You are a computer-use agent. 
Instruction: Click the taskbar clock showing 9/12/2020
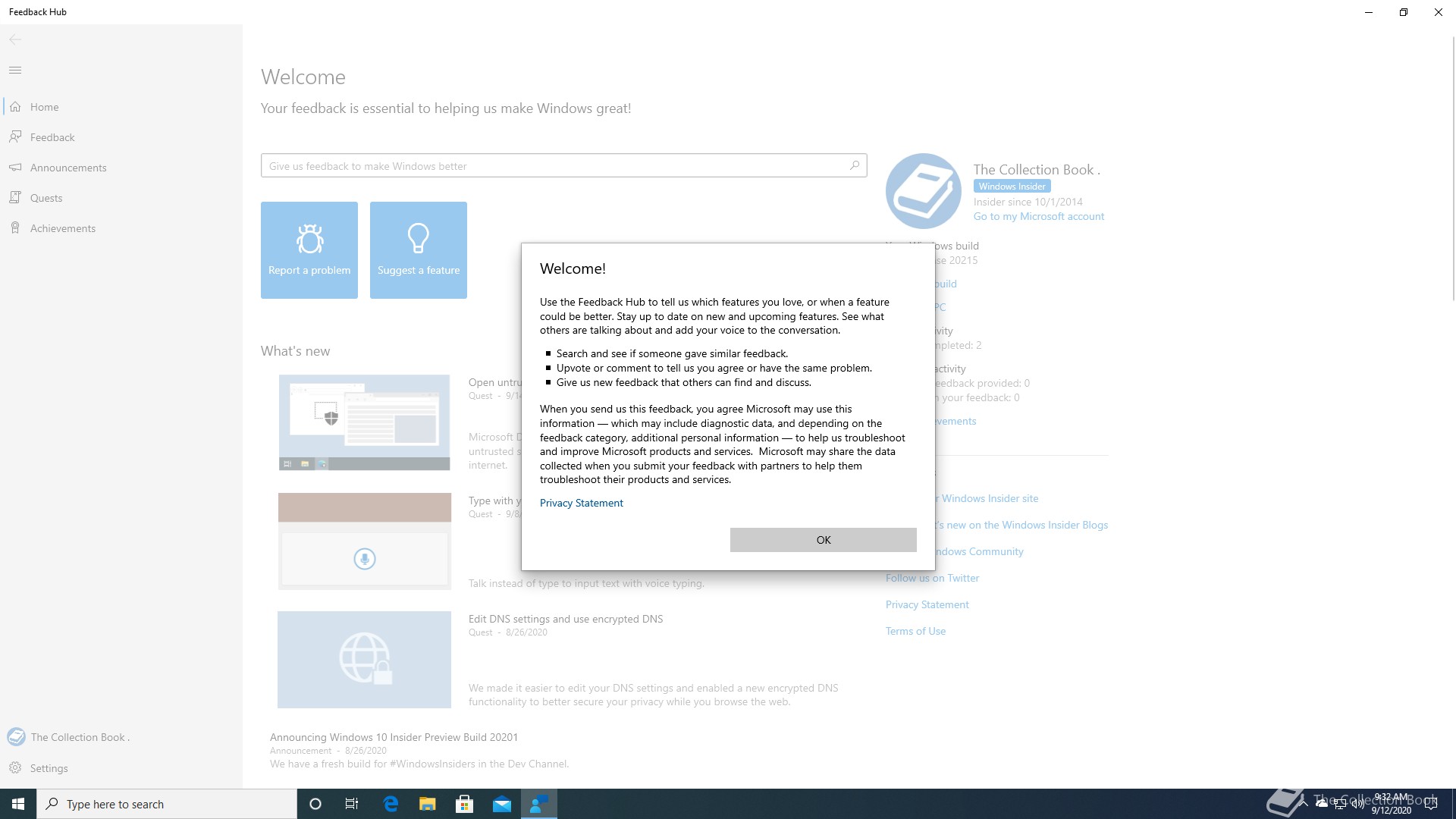click(x=1391, y=804)
